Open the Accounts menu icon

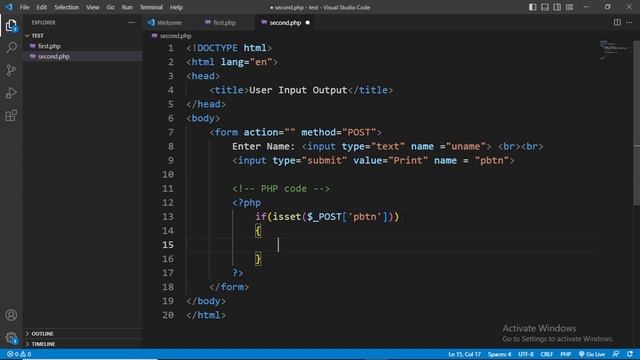(11, 315)
